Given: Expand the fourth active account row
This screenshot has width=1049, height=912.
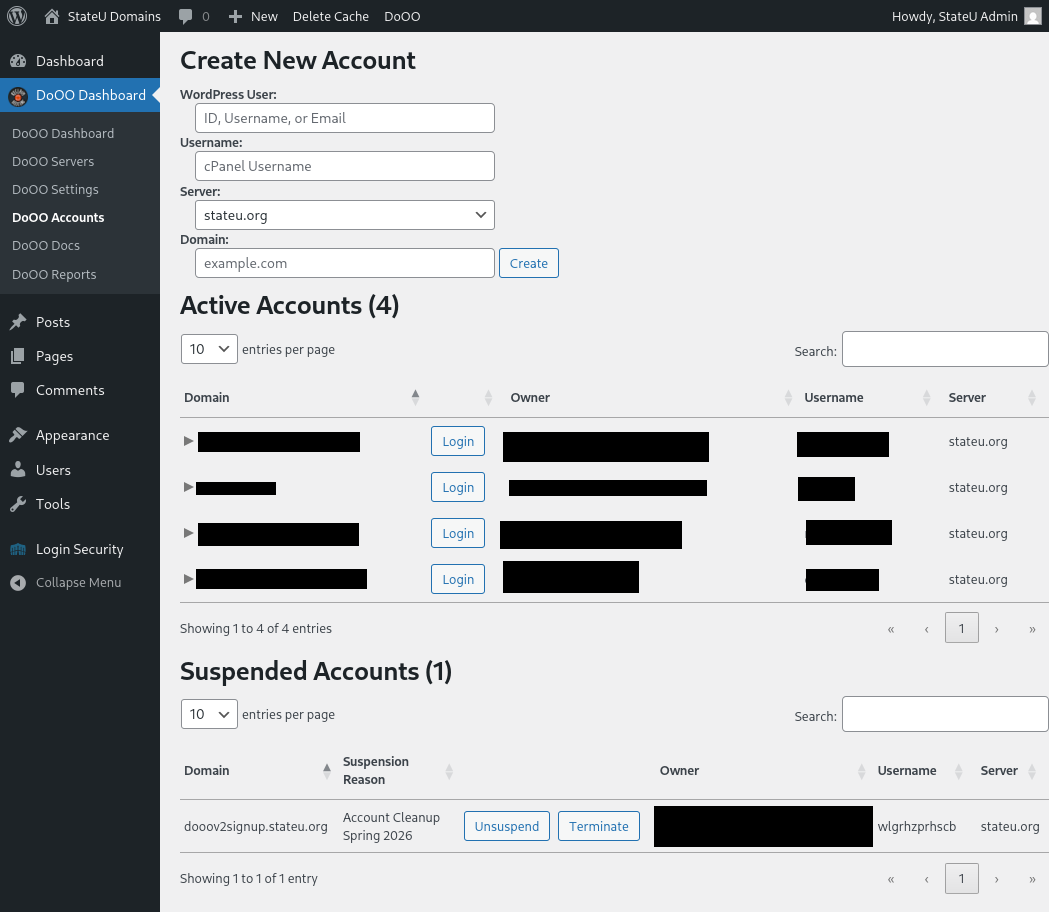Looking at the screenshot, I should click(x=189, y=579).
